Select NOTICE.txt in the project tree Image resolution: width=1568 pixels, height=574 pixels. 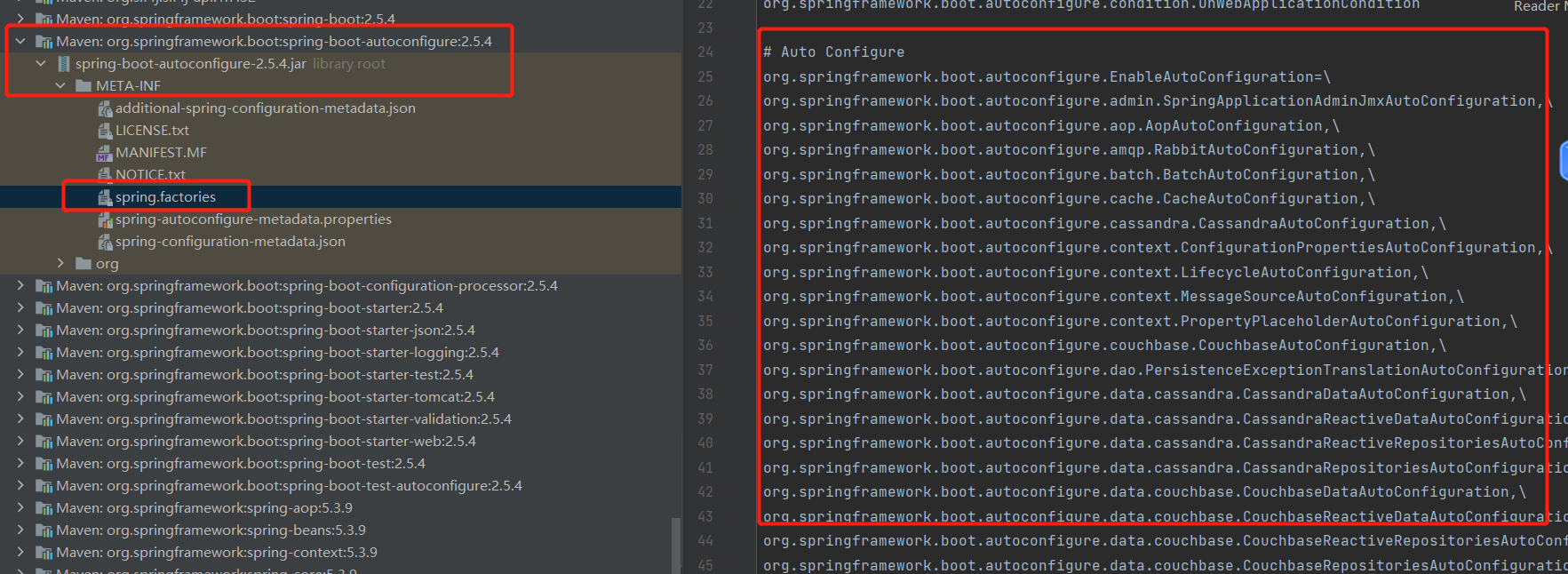(x=150, y=174)
